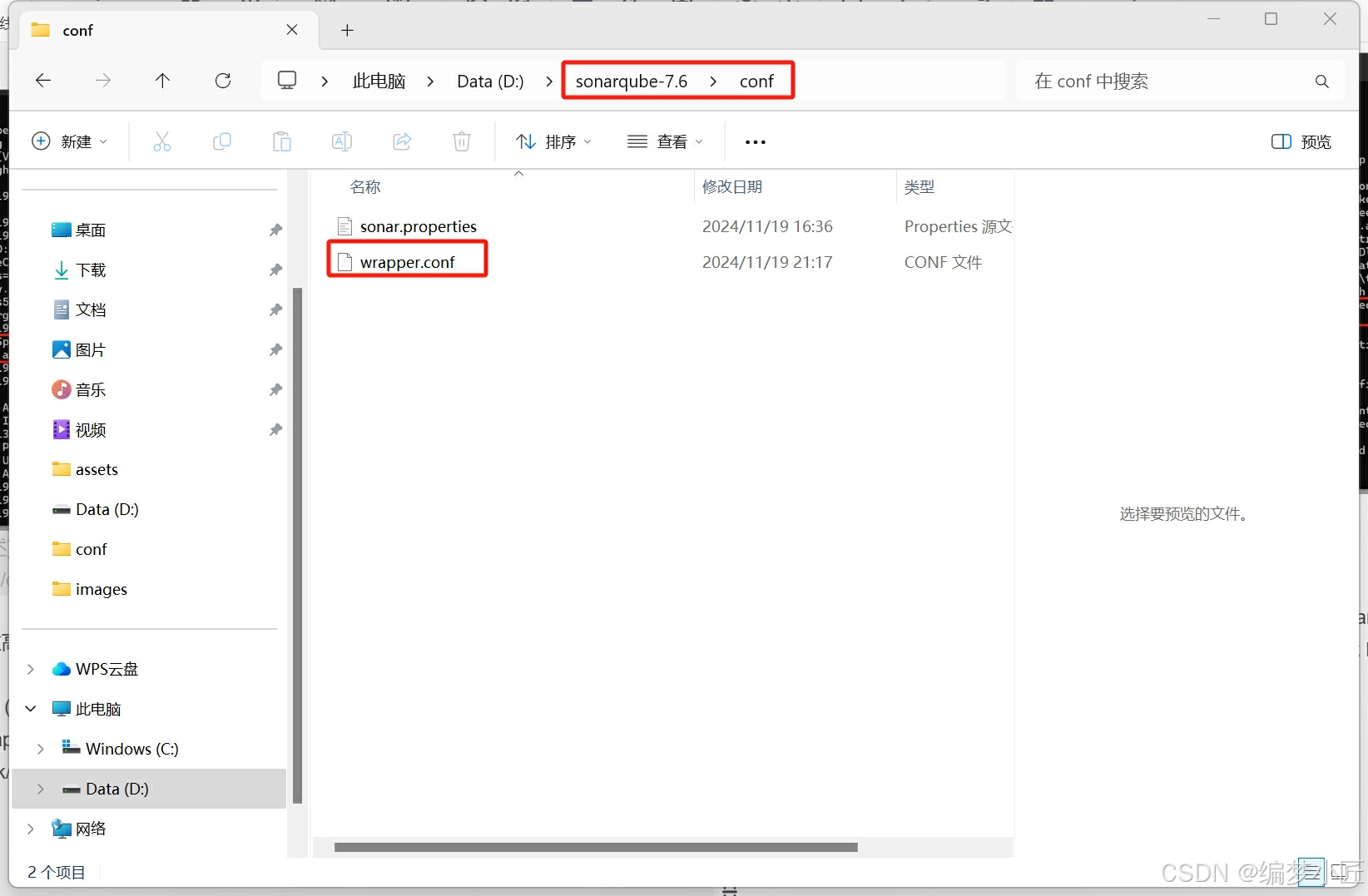
Task: Open 音乐 in quick access
Action: click(x=91, y=389)
